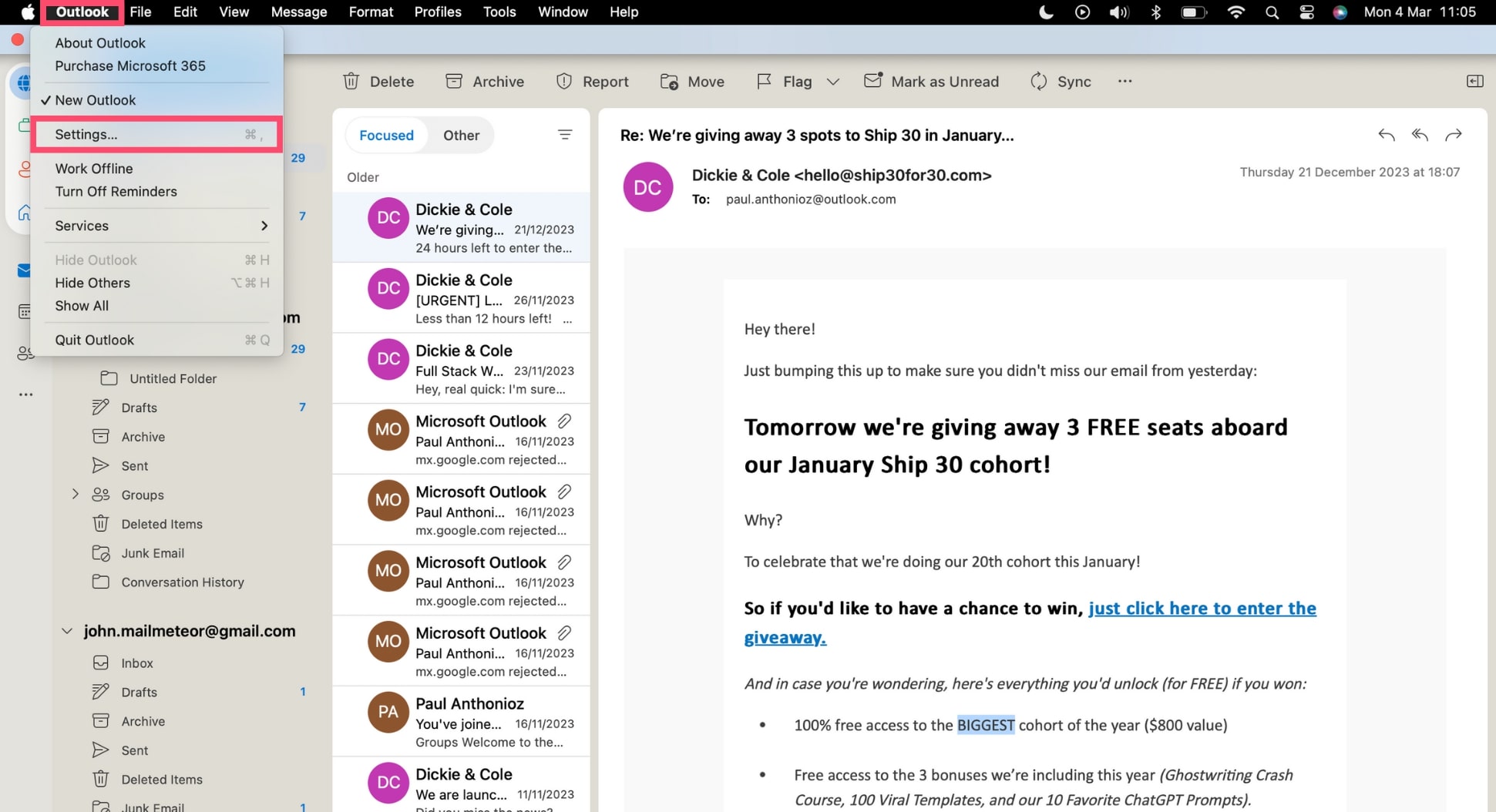1496x812 pixels.
Task: Click the Wi-Fi status icon
Action: tap(1235, 12)
